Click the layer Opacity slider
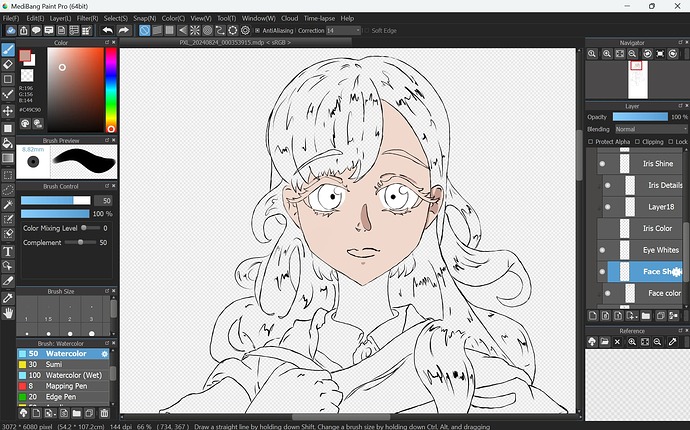Viewport: 690px width, 430px height. pos(640,117)
